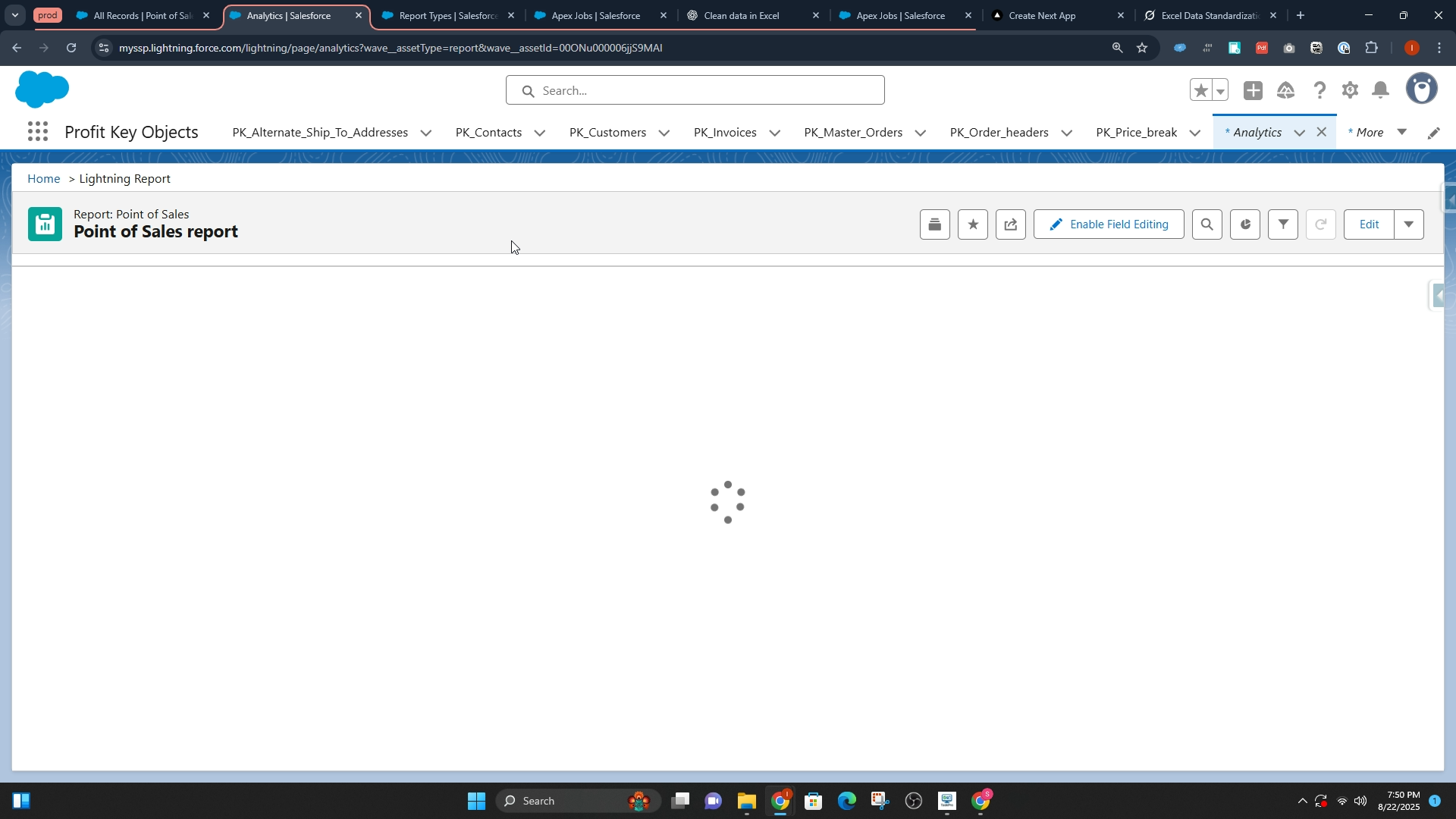Open the Notifications bell
This screenshot has height=819, width=1456.
click(1381, 91)
